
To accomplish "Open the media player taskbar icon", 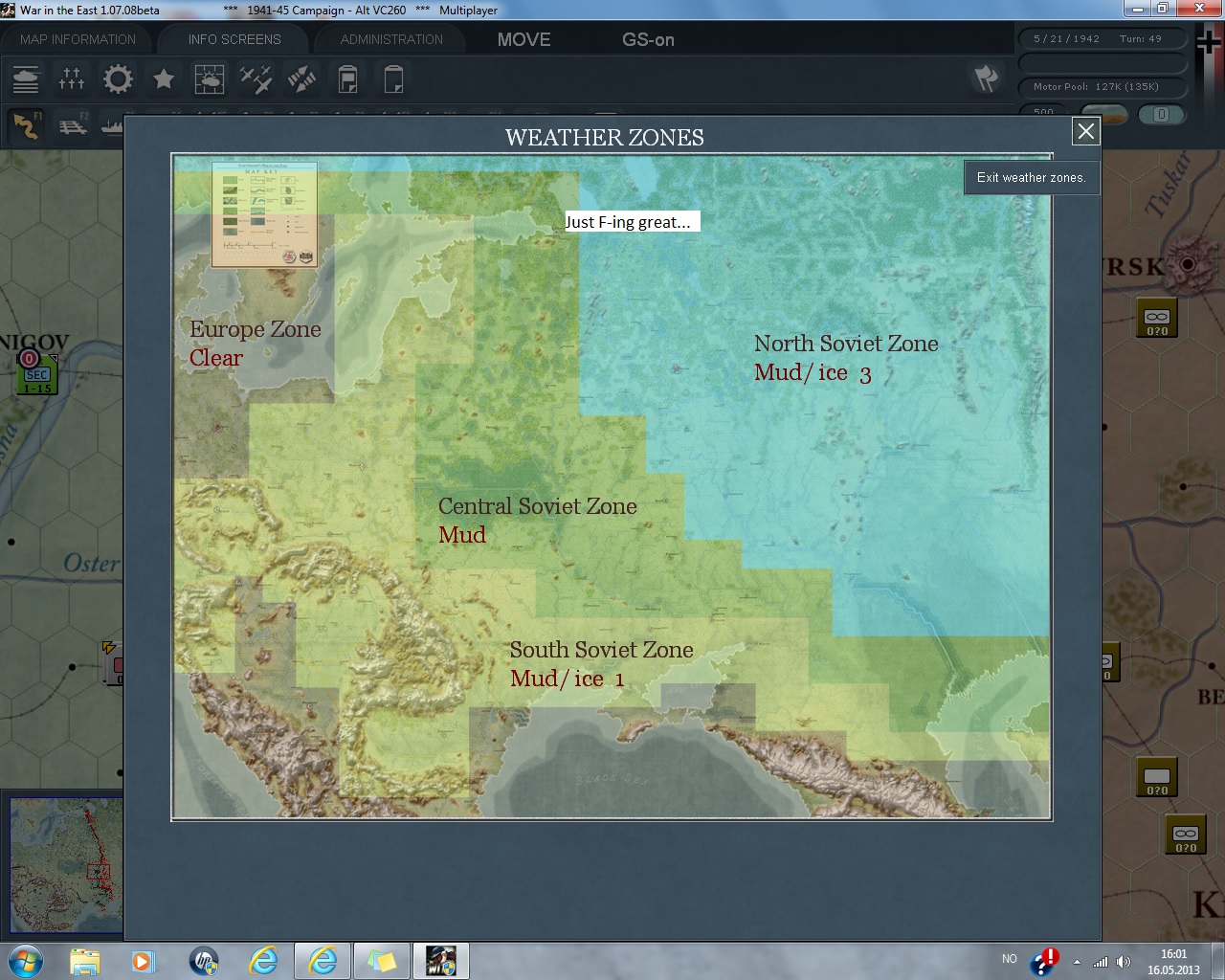I will click(x=144, y=960).
